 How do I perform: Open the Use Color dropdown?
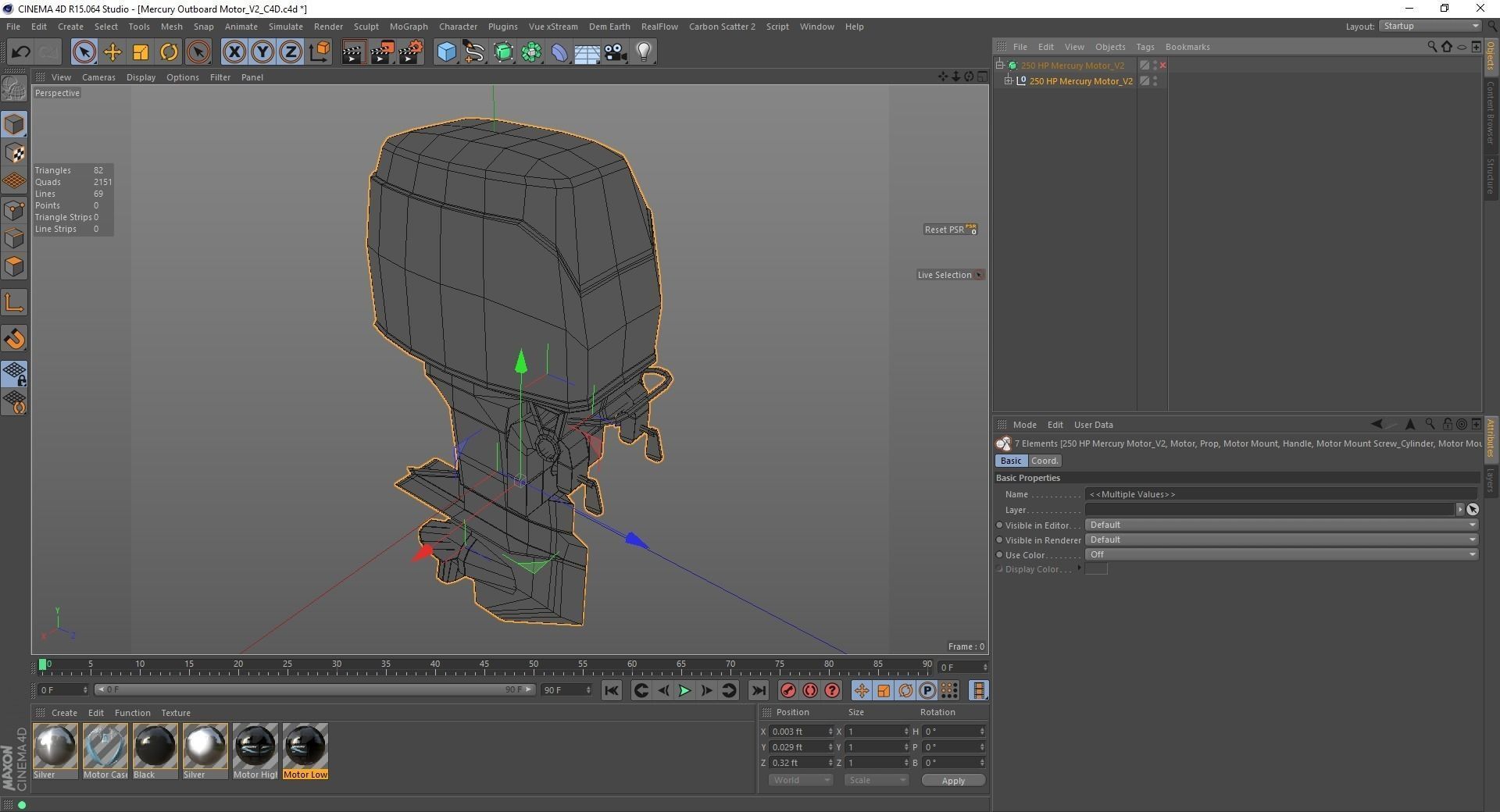(x=1281, y=554)
